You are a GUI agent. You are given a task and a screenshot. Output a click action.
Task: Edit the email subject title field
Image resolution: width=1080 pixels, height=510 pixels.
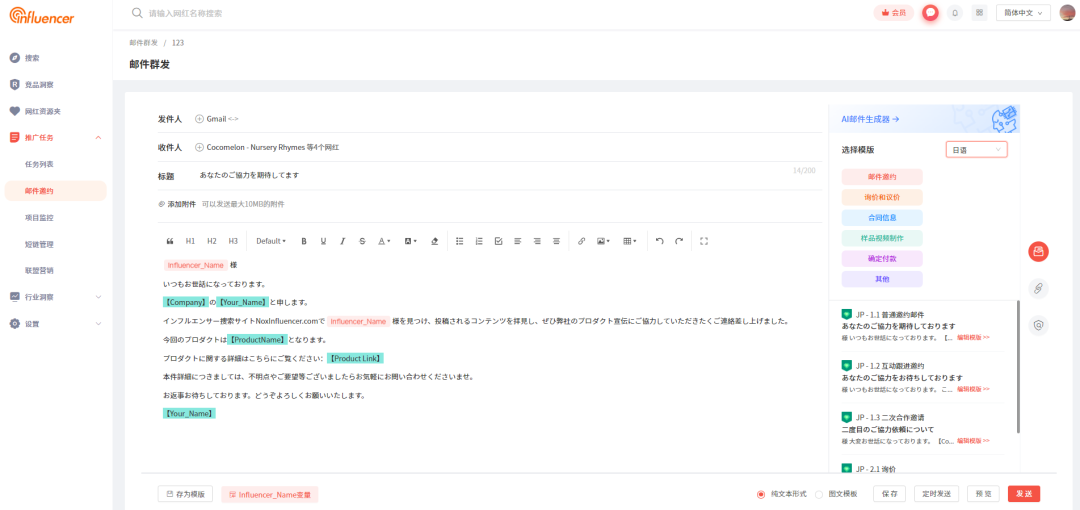click(490, 175)
